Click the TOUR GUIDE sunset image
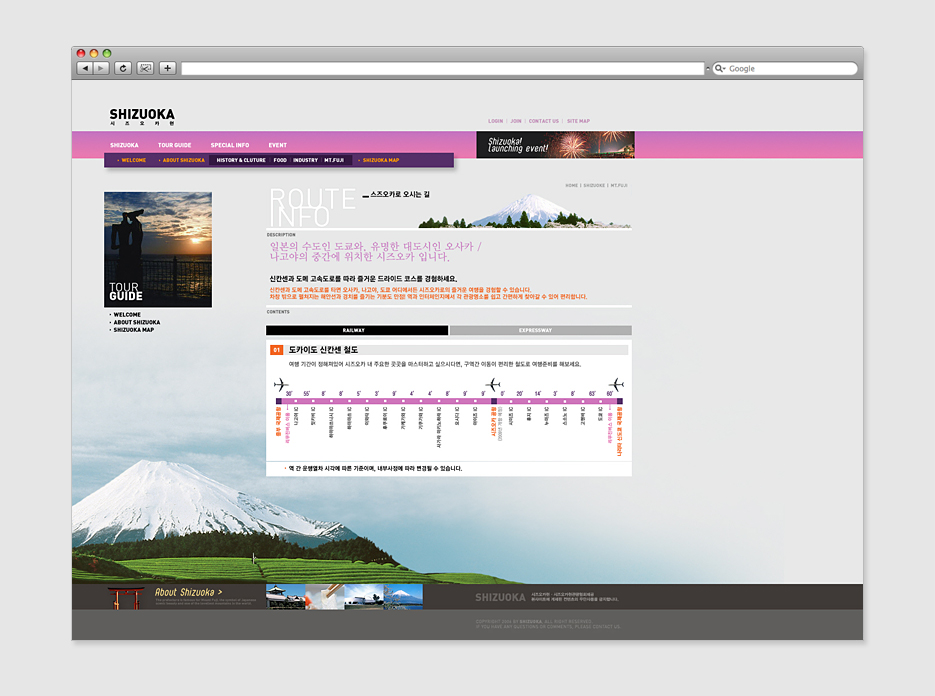 click(158, 249)
